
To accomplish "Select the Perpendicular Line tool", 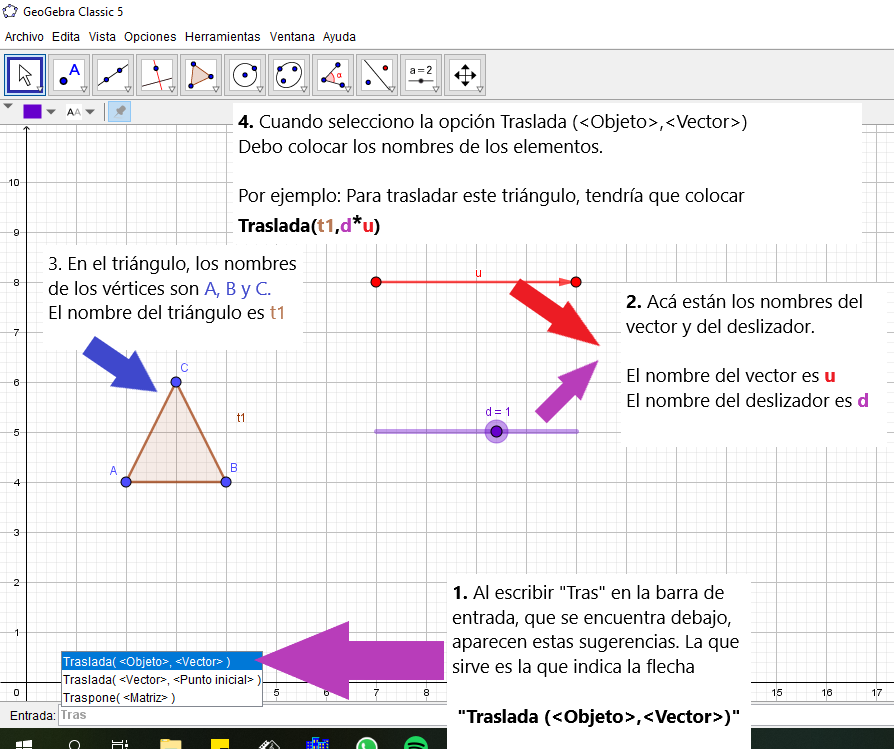I will tap(157, 75).
